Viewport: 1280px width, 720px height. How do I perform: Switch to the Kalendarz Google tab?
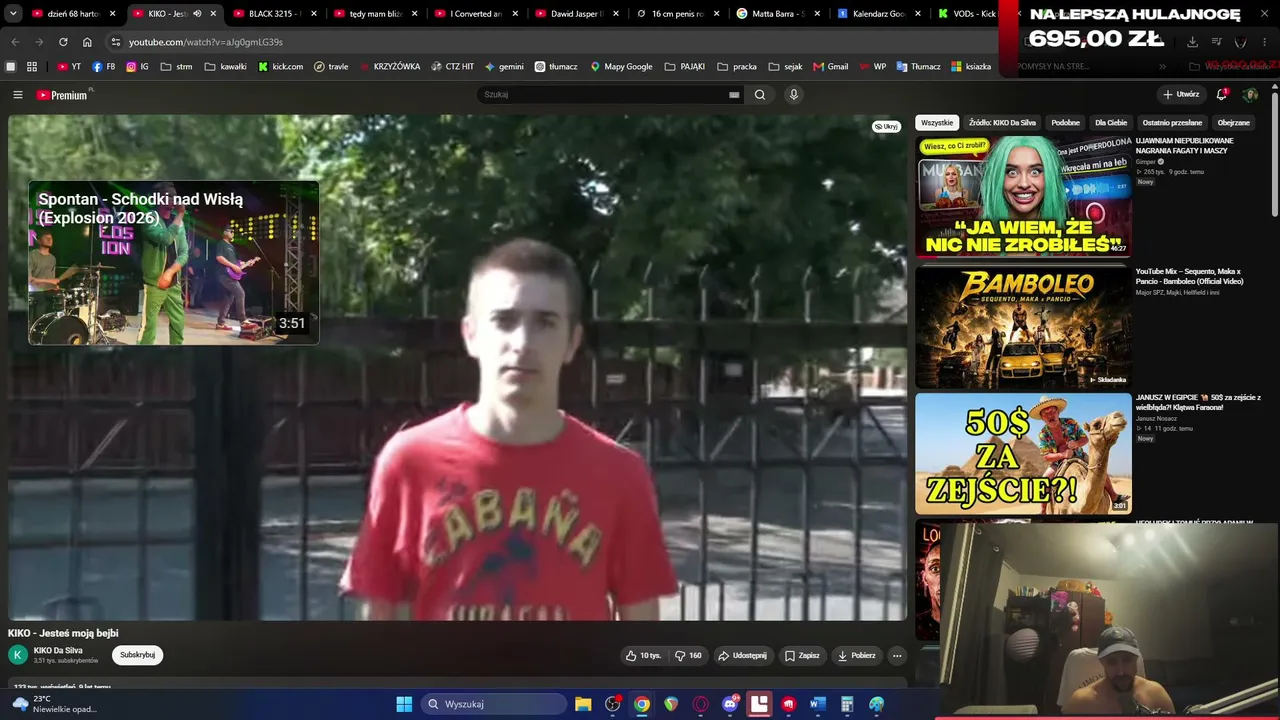pyautogui.click(x=880, y=14)
